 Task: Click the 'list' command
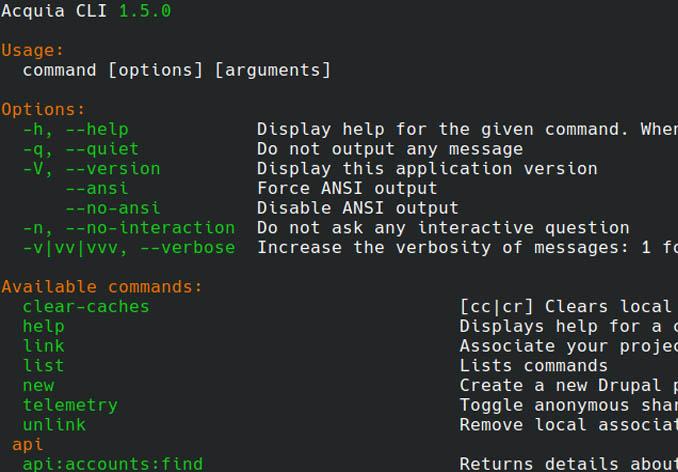click(44, 366)
